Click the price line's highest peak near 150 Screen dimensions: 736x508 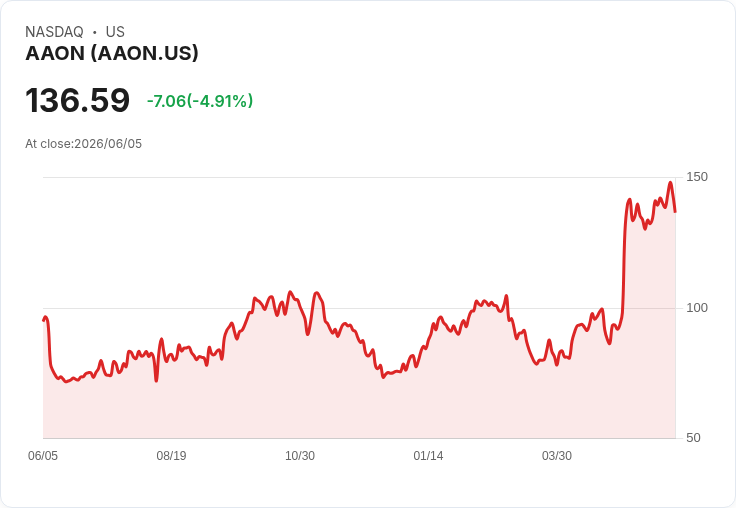(x=671, y=183)
